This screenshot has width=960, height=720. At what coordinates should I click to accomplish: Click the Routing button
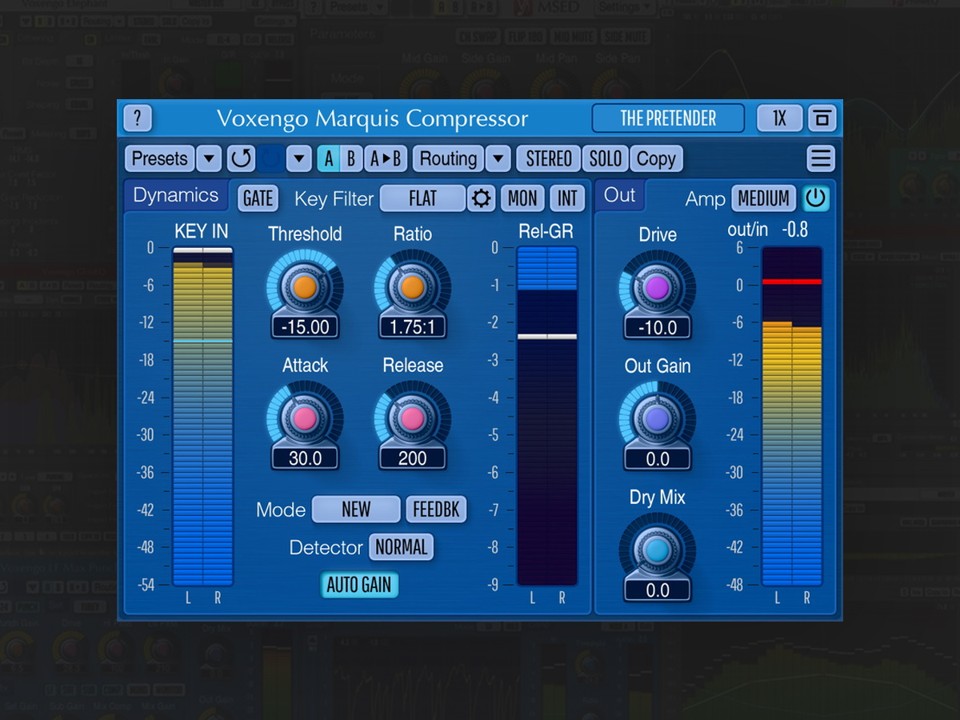[448, 159]
